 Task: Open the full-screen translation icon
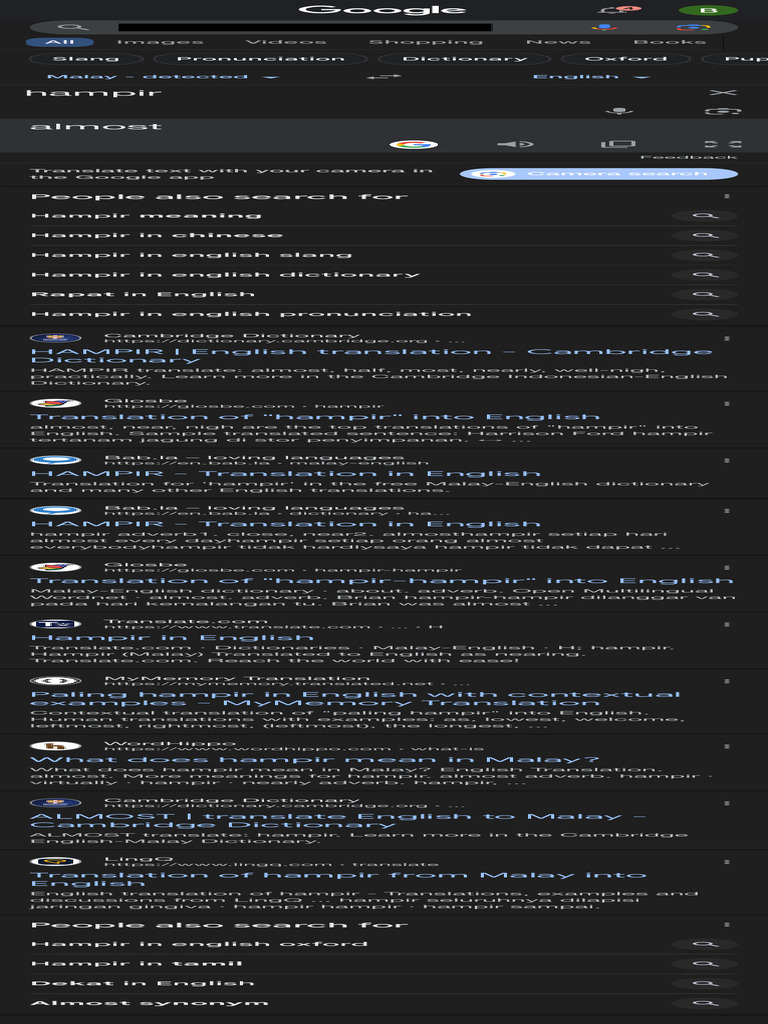(x=722, y=144)
